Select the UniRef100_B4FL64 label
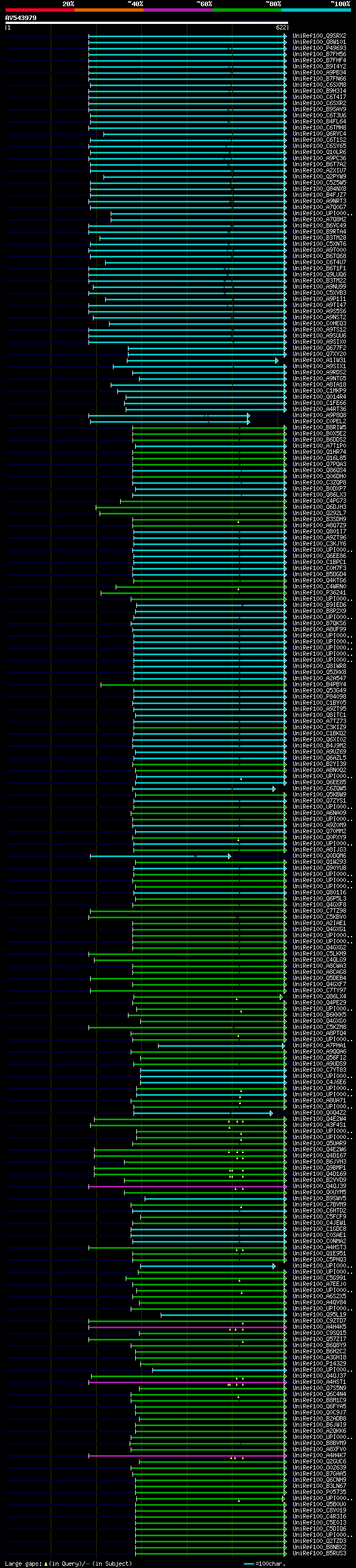This screenshot has height=1568, width=356. tap(319, 122)
